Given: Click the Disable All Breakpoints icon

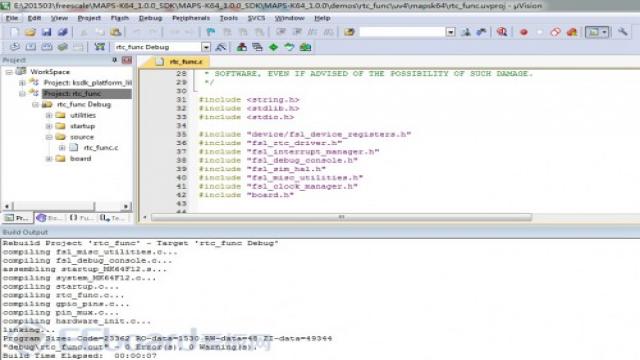Looking at the screenshot, I should click(555, 32).
